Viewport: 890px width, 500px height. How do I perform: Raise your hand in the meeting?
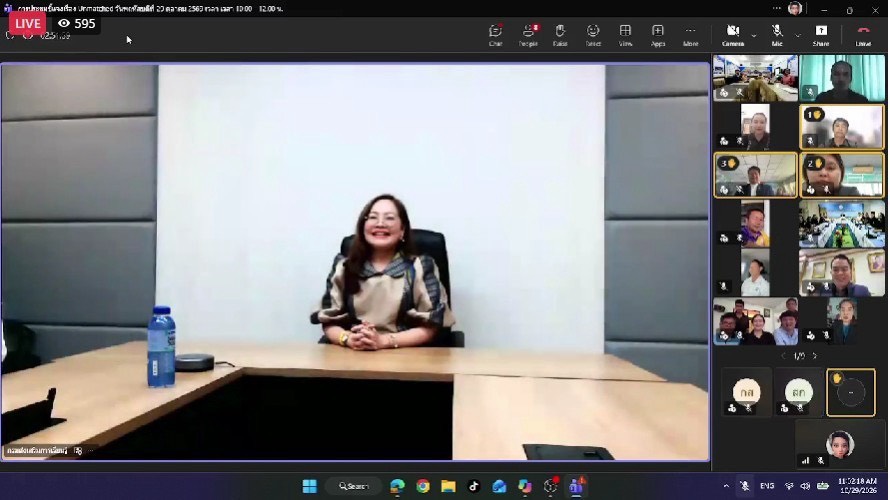[x=560, y=35]
